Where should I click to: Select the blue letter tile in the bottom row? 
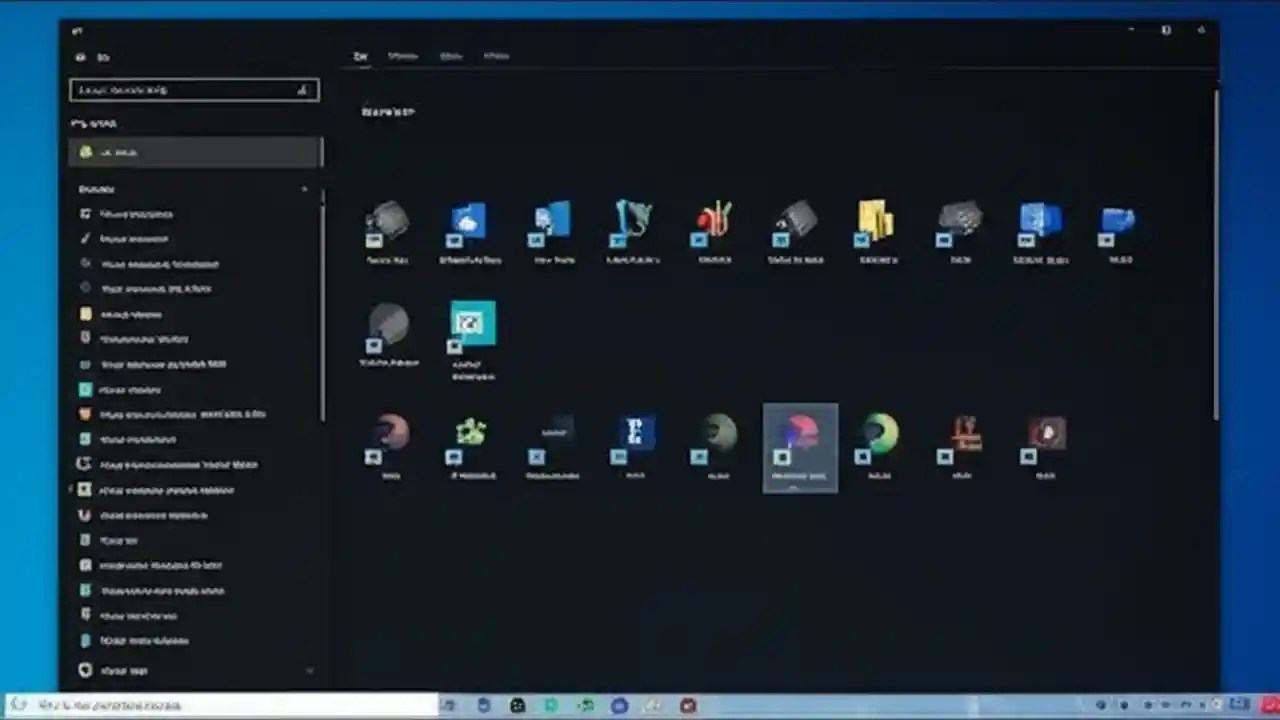coord(633,433)
